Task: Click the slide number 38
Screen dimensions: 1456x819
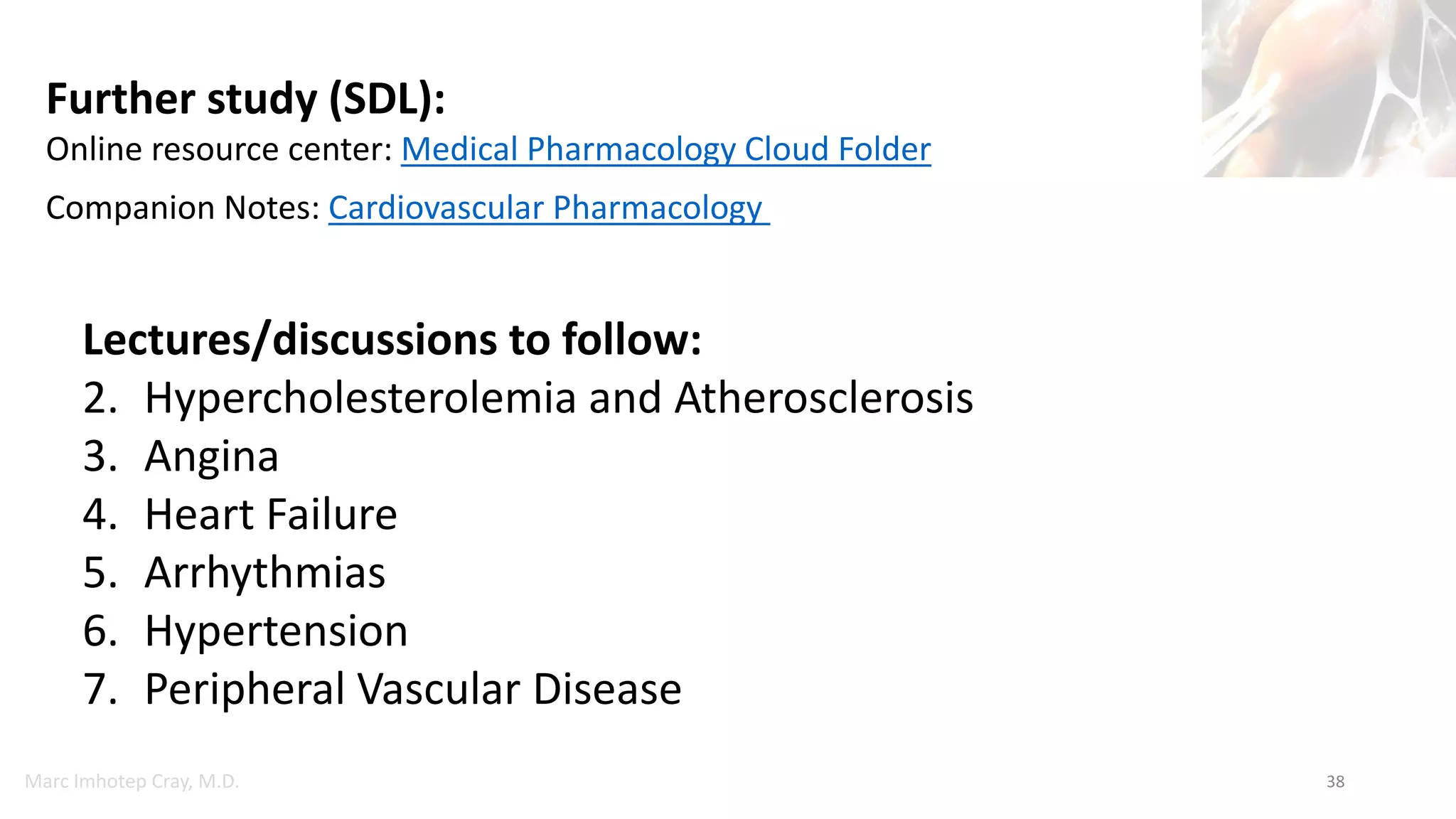Action: click(x=1335, y=782)
